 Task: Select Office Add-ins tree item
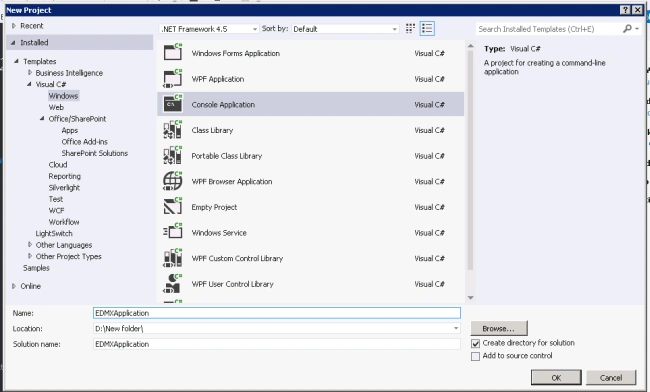(x=84, y=142)
